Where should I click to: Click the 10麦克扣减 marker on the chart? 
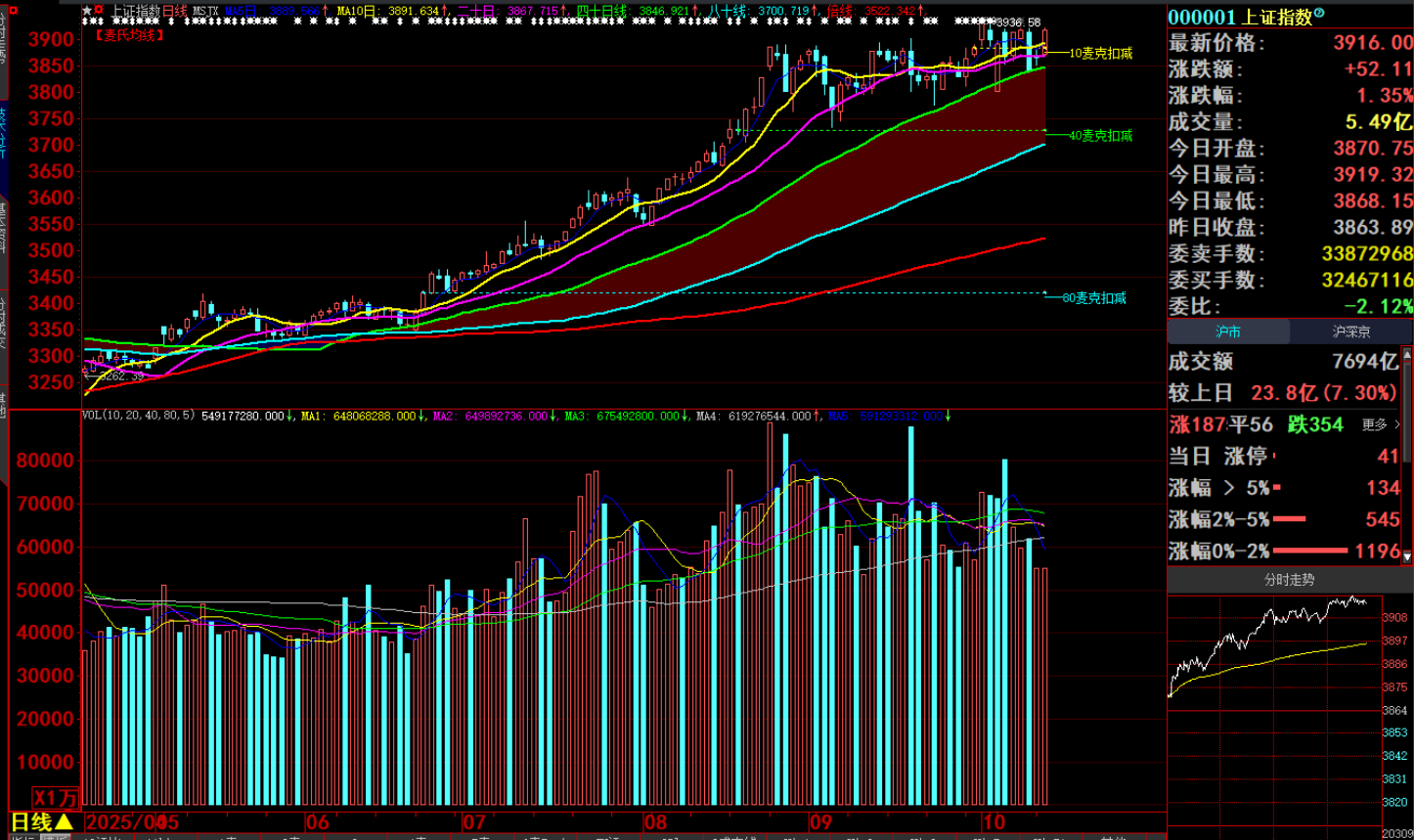coord(1100,53)
